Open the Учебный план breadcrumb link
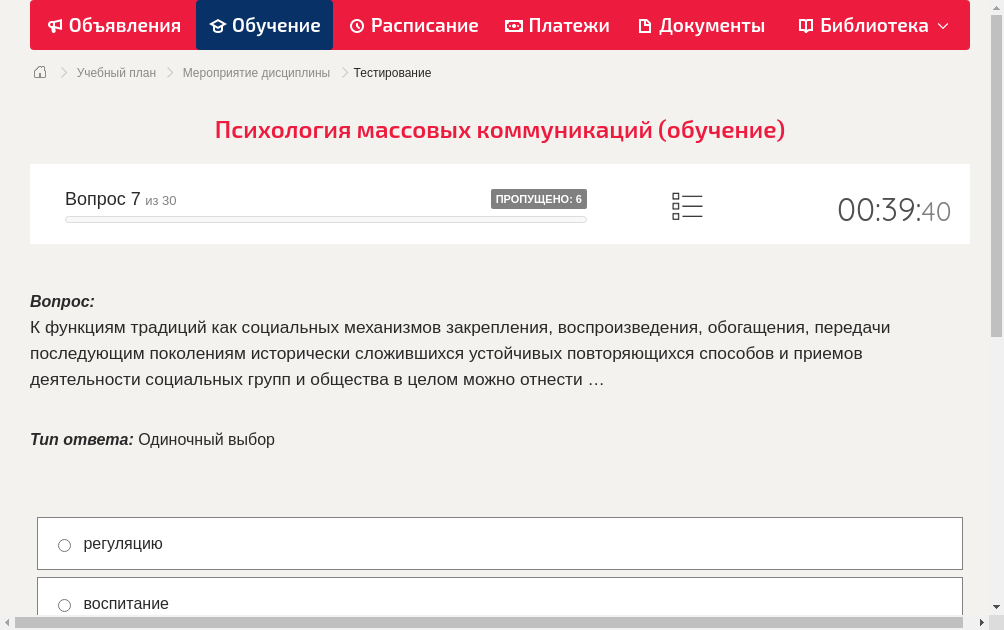This screenshot has width=1004, height=630. [116, 72]
